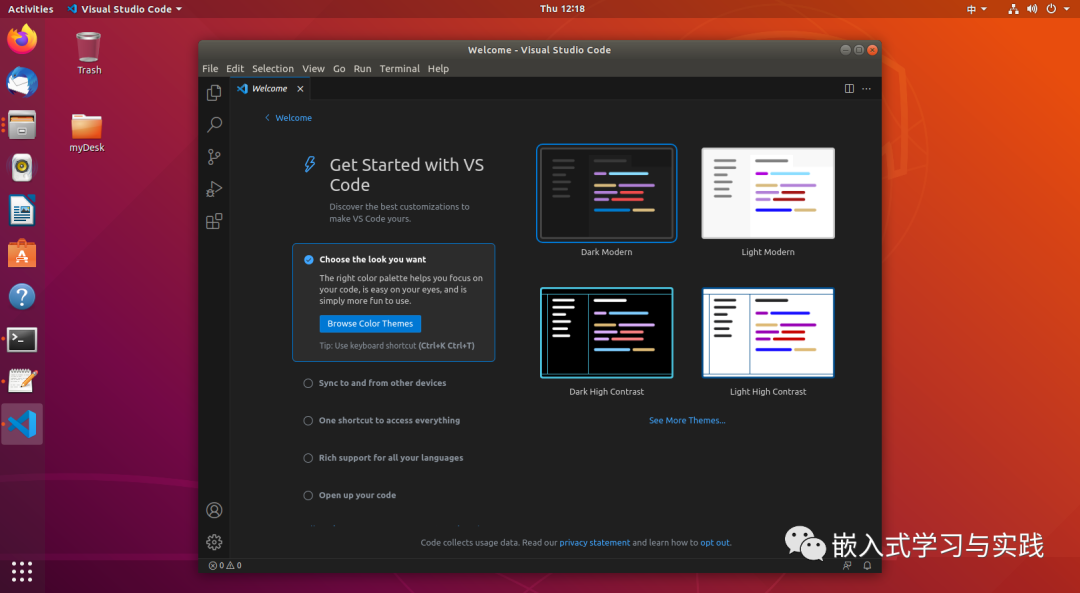Viewport: 1080px width, 593px height.
Task: Check the Sync to and from other devices step
Action: click(x=308, y=383)
